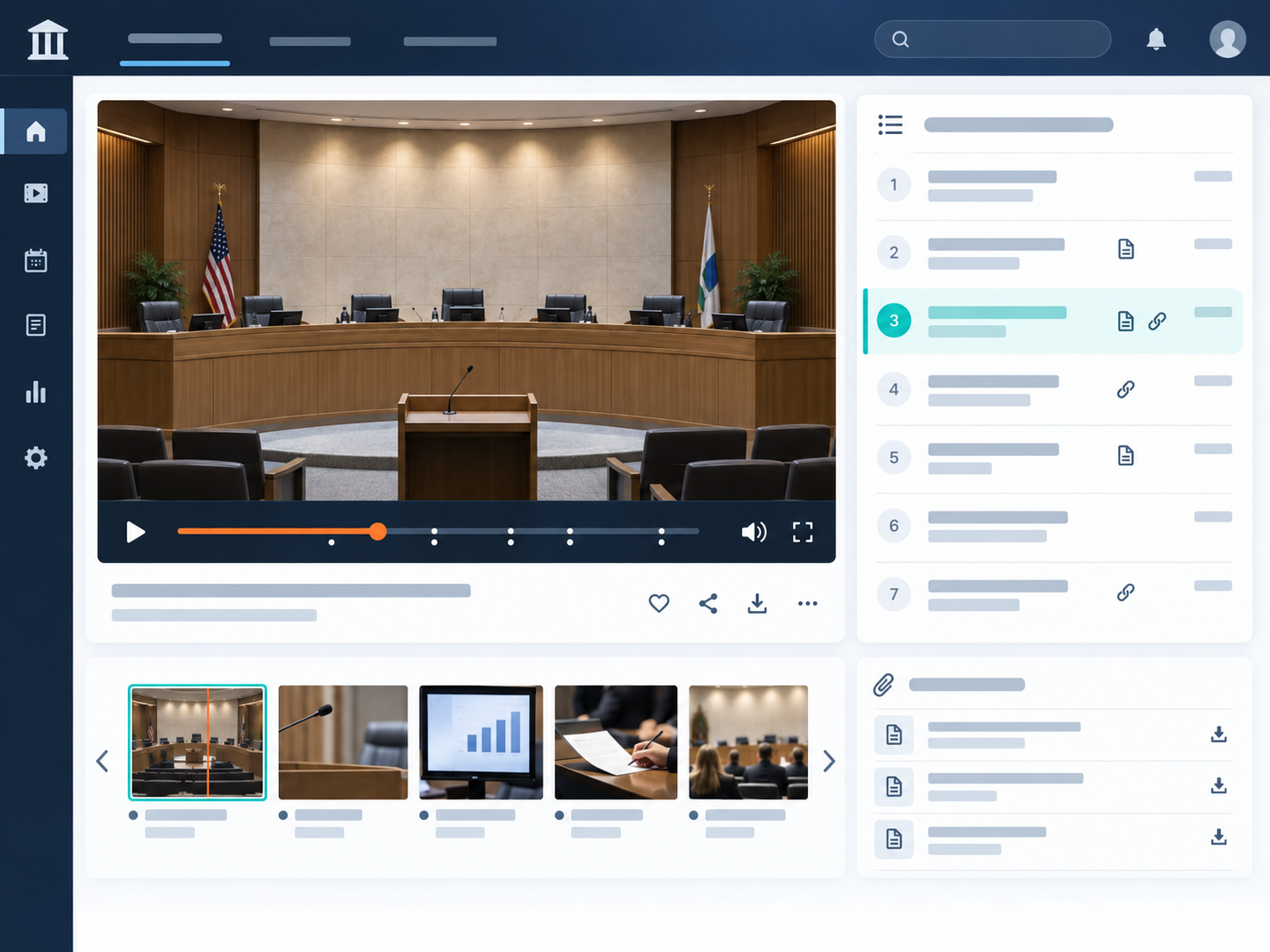Select the second top navigation tab
The width and height of the screenshot is (1270, 952).
click(x=310, y=41)
